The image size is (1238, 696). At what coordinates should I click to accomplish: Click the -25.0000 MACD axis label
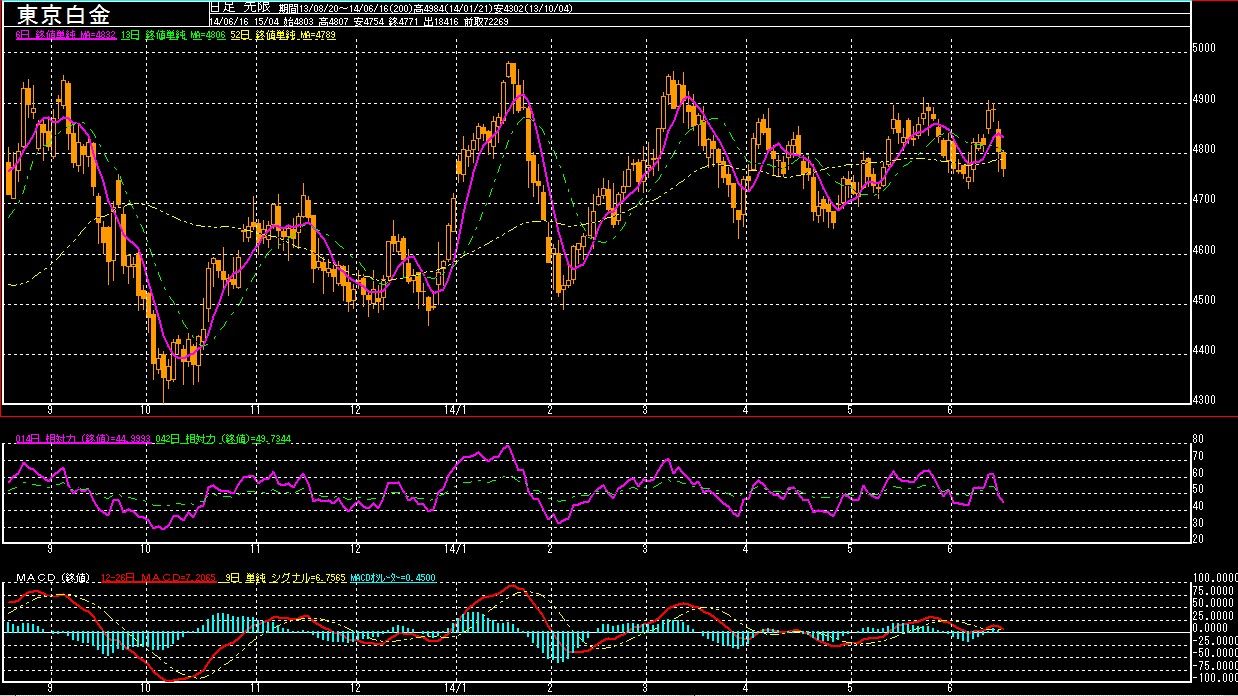pos(1215,640)
